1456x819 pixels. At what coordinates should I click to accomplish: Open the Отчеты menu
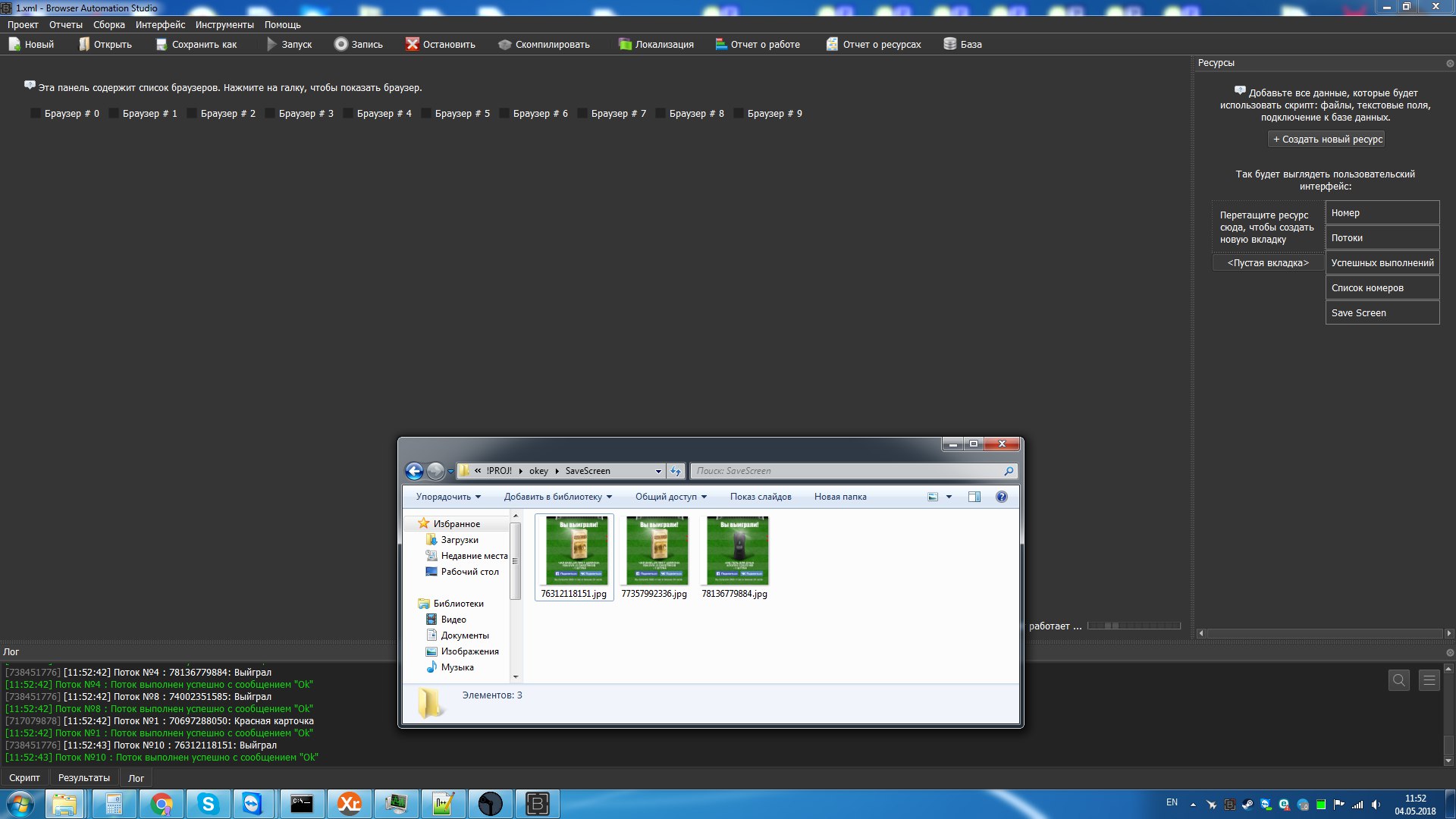[66, 24]
